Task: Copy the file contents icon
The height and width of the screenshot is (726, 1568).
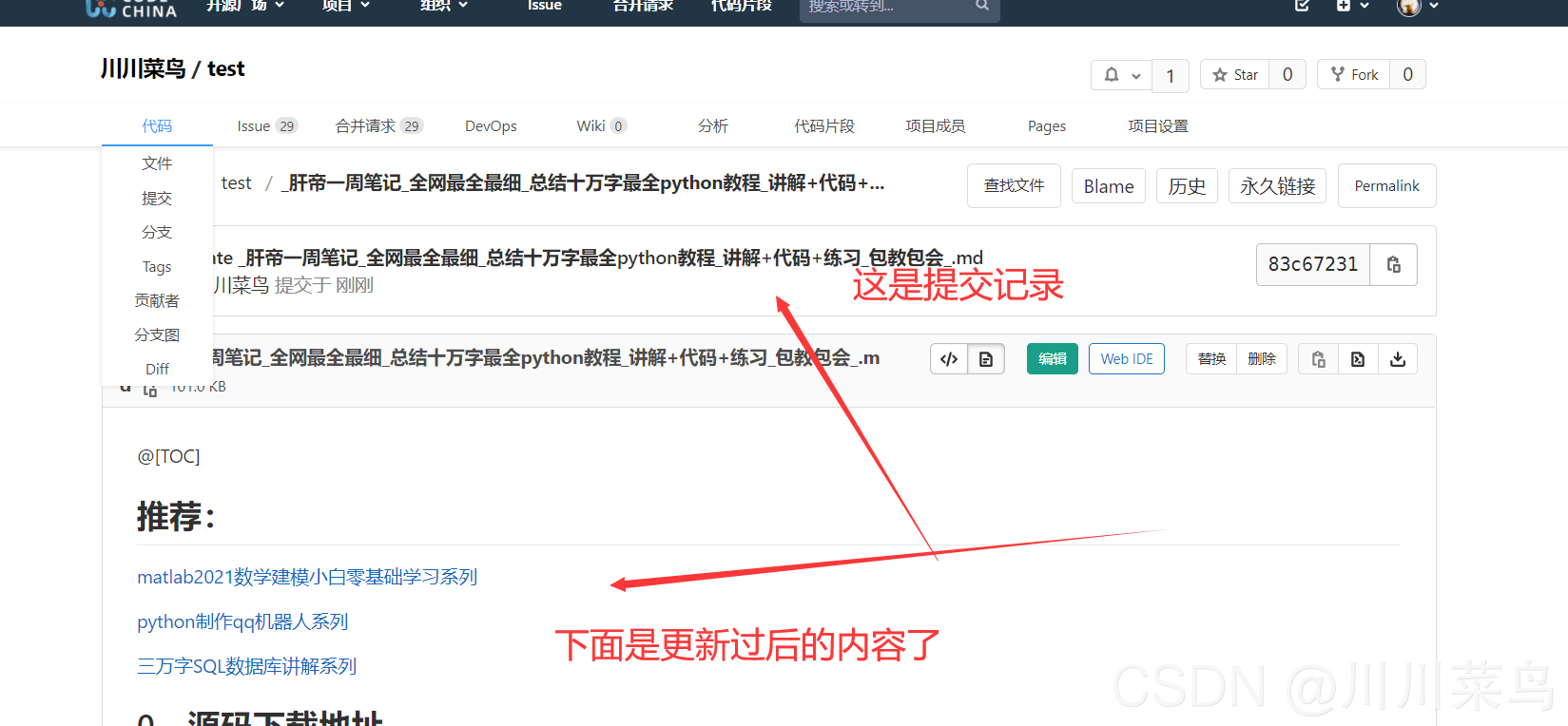Action: (1318, 359)
